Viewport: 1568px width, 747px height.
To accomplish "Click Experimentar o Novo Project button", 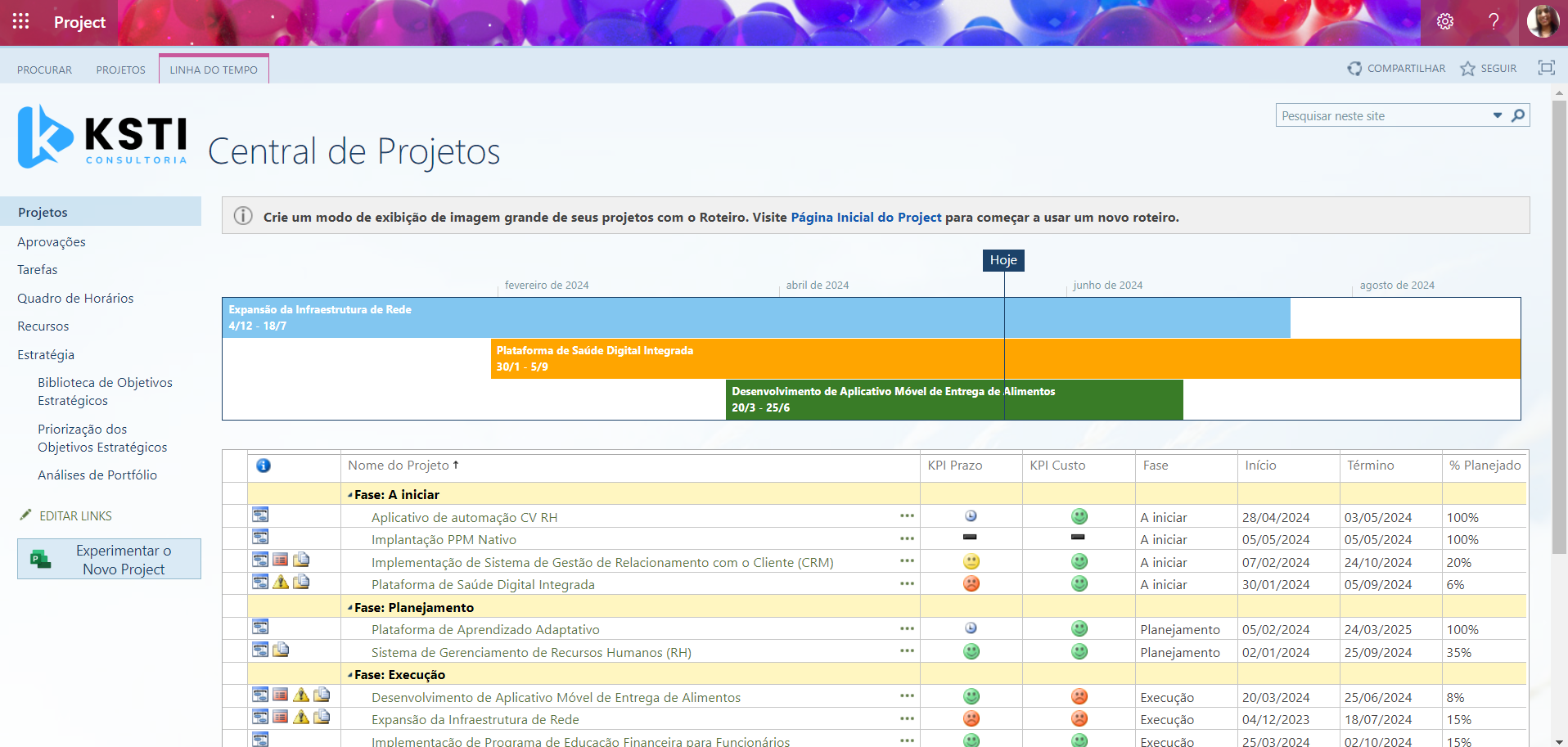I will click(x=109, y=559).
